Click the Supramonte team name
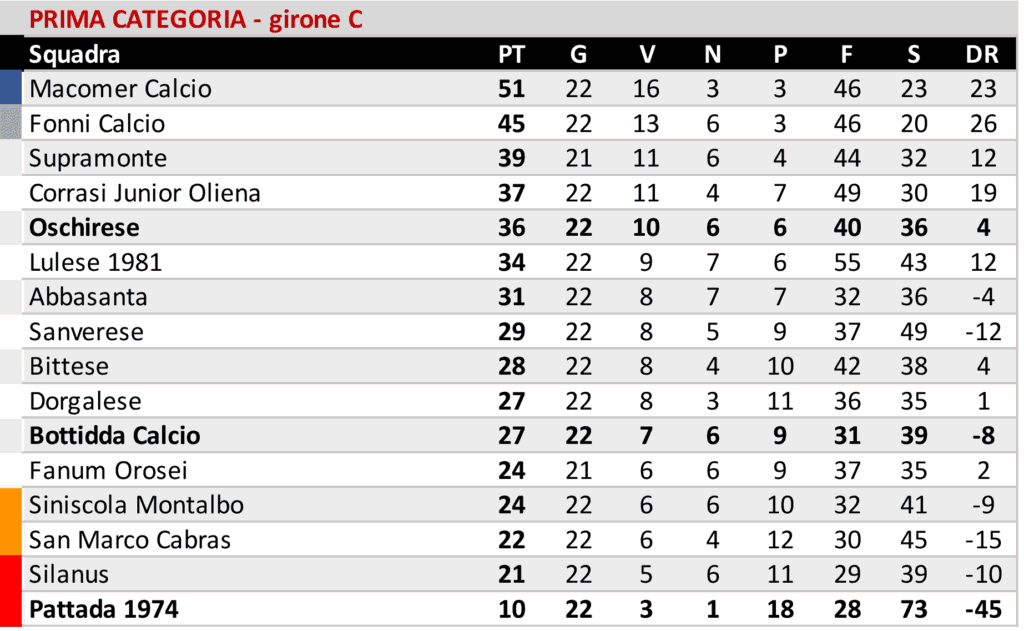This screenshot has width=1024, height=631. tap(98, 158)
